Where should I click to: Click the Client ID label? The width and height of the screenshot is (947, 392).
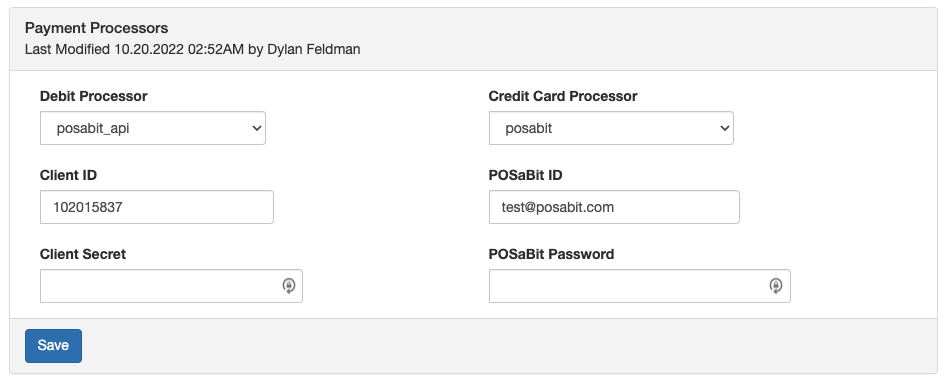[x=68, y=175]
